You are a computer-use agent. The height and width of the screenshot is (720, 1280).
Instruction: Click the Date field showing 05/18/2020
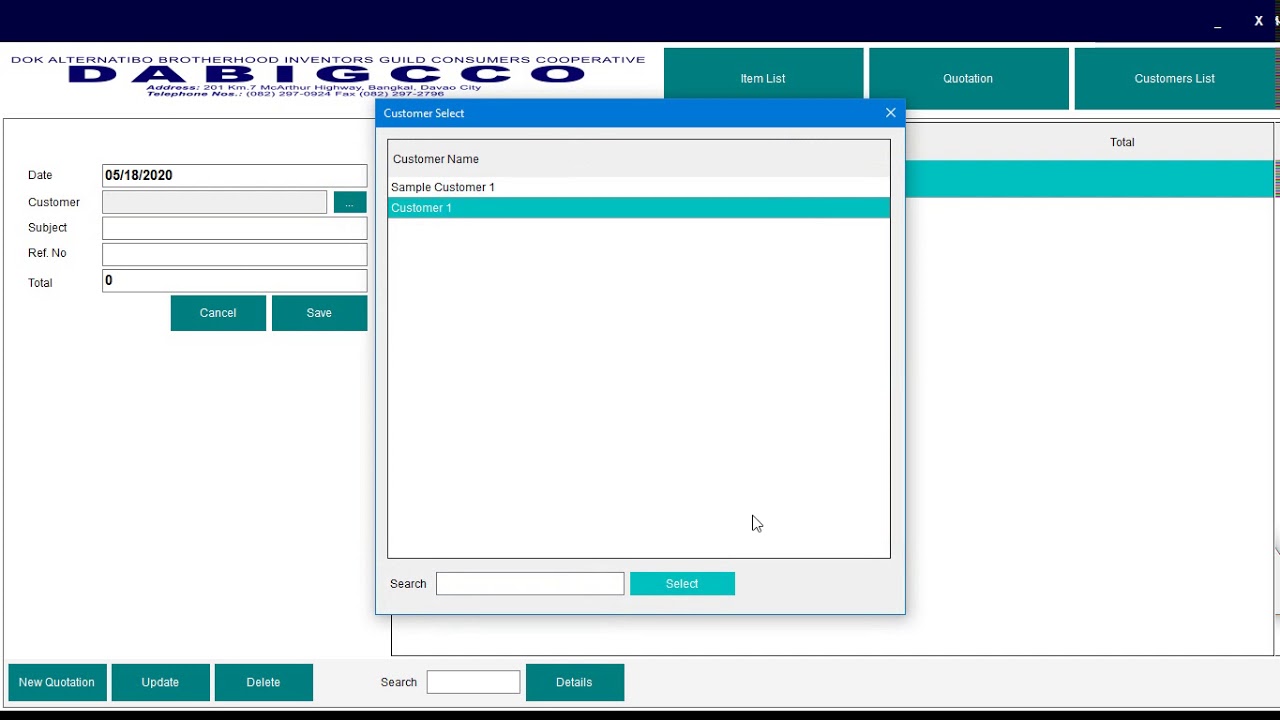tap(235, 175)
